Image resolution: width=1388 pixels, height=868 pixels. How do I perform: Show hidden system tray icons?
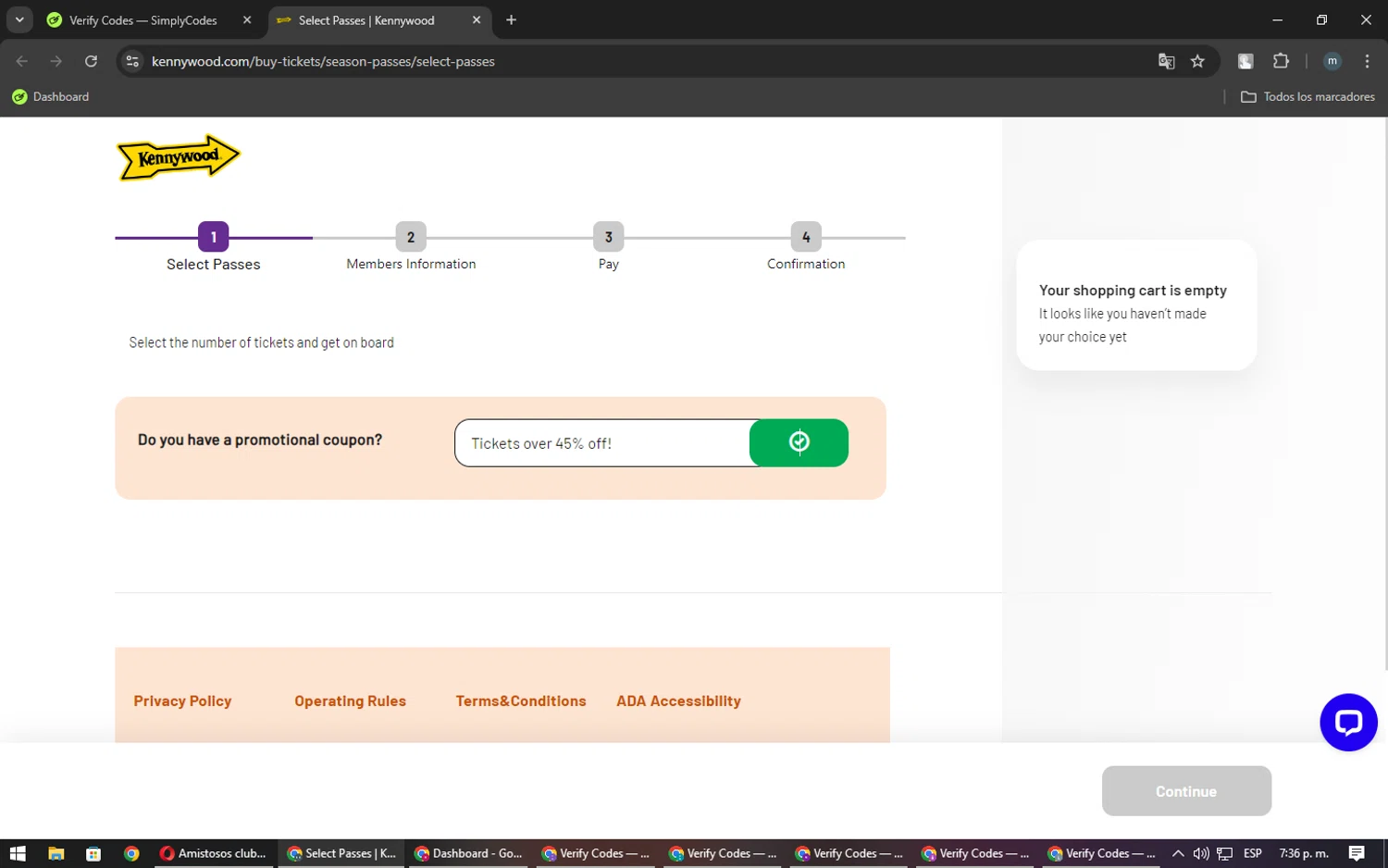[x=1177, y=853]
